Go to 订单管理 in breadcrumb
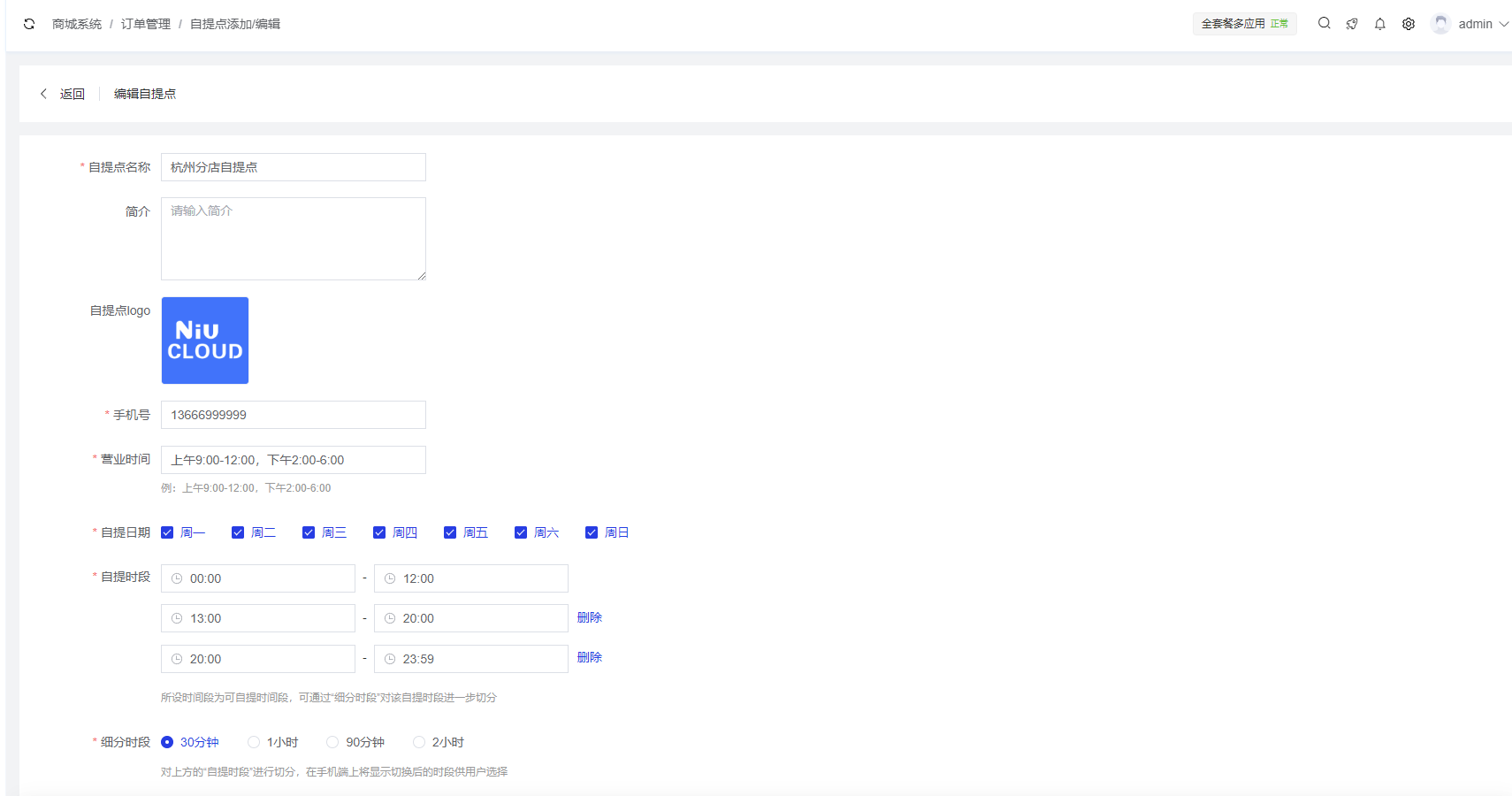Screen dimensions: 1512x796 click(146, 24)
